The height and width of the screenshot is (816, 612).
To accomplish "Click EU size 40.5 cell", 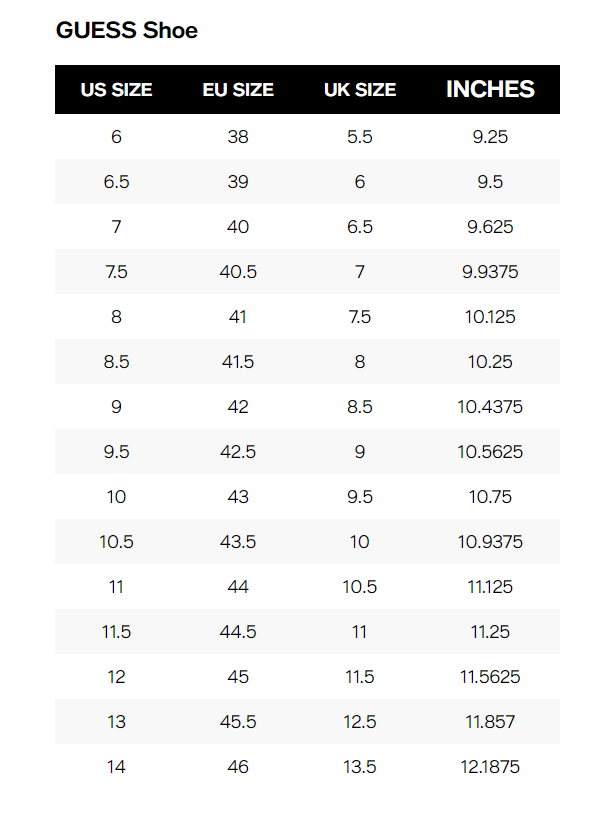I will tap(238, 272).
